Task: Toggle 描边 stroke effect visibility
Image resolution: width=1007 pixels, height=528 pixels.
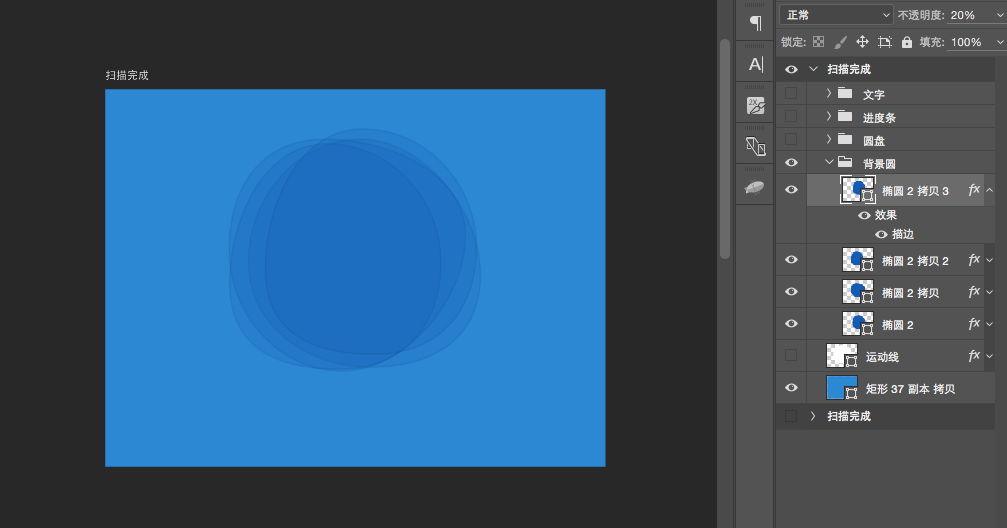Action: [x=882, y=234]
